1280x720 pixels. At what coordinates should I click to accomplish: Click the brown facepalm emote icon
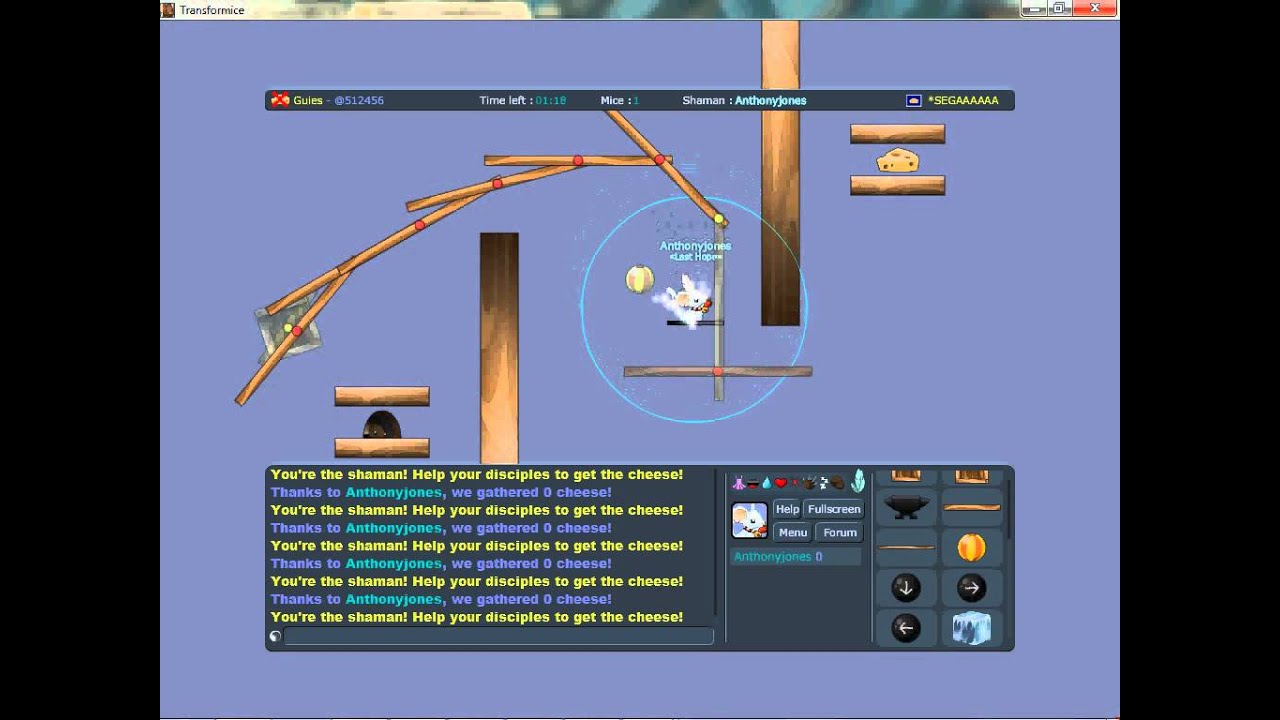point(837,483)
